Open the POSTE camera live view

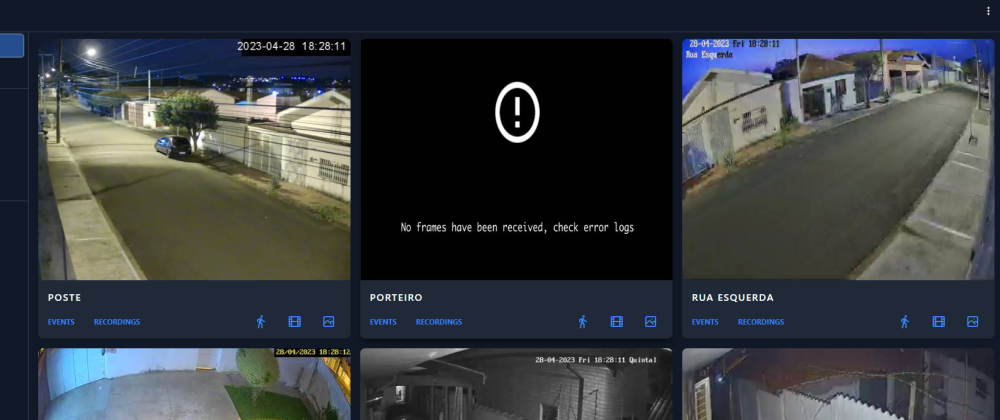click(x=195, y=159)
